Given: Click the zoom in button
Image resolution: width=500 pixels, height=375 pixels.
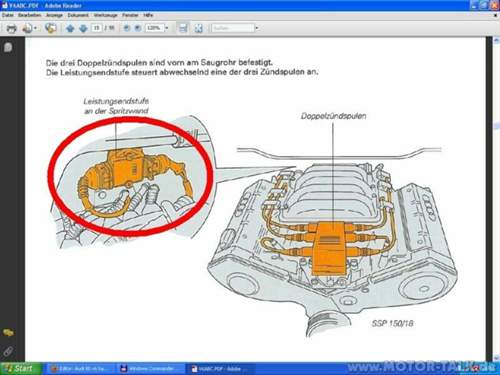Looking at the screenshot, I should [138, 28].
